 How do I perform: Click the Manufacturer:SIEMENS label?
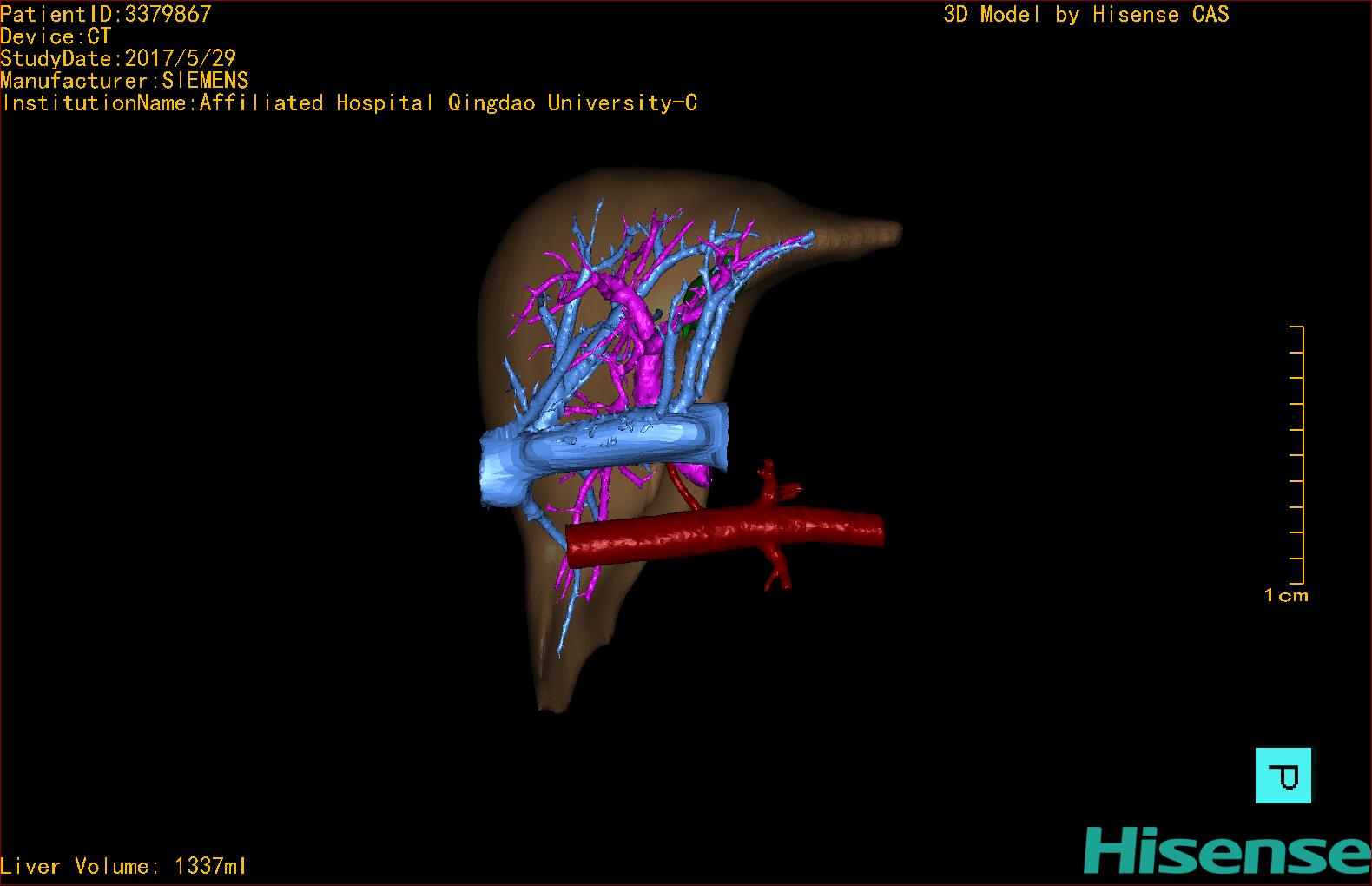[124, 81]
